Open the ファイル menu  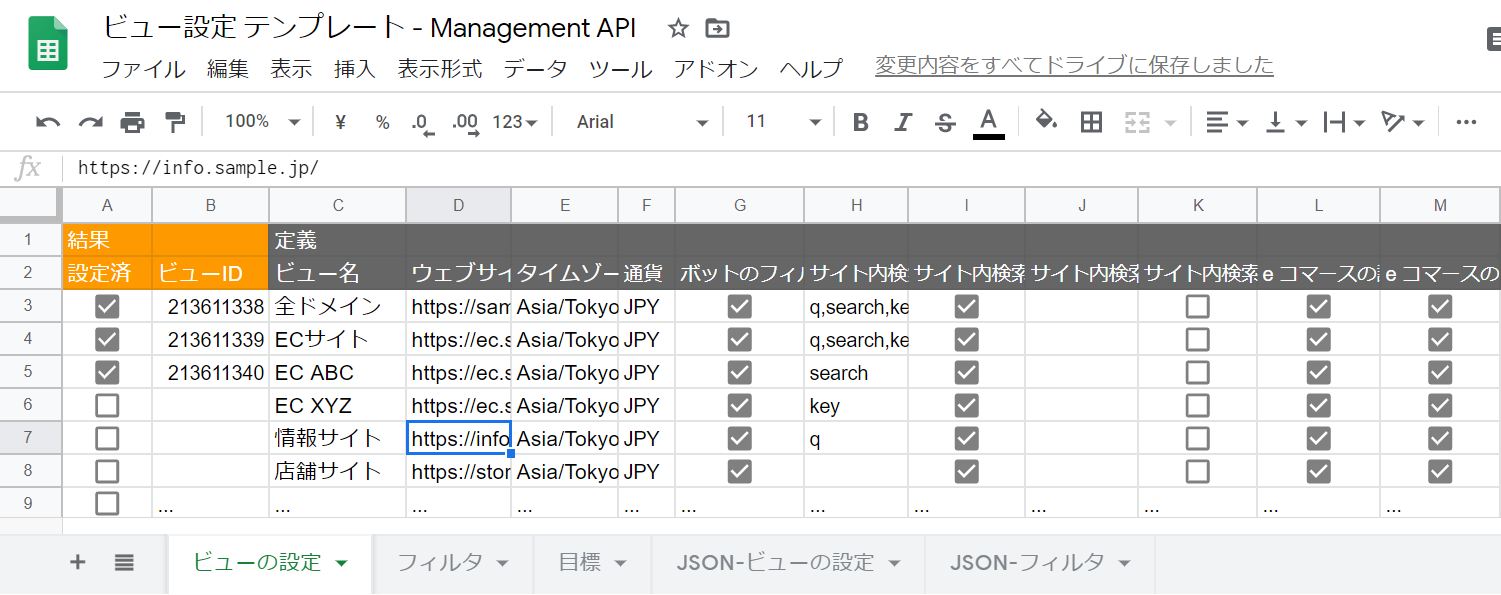pos(143,69)
